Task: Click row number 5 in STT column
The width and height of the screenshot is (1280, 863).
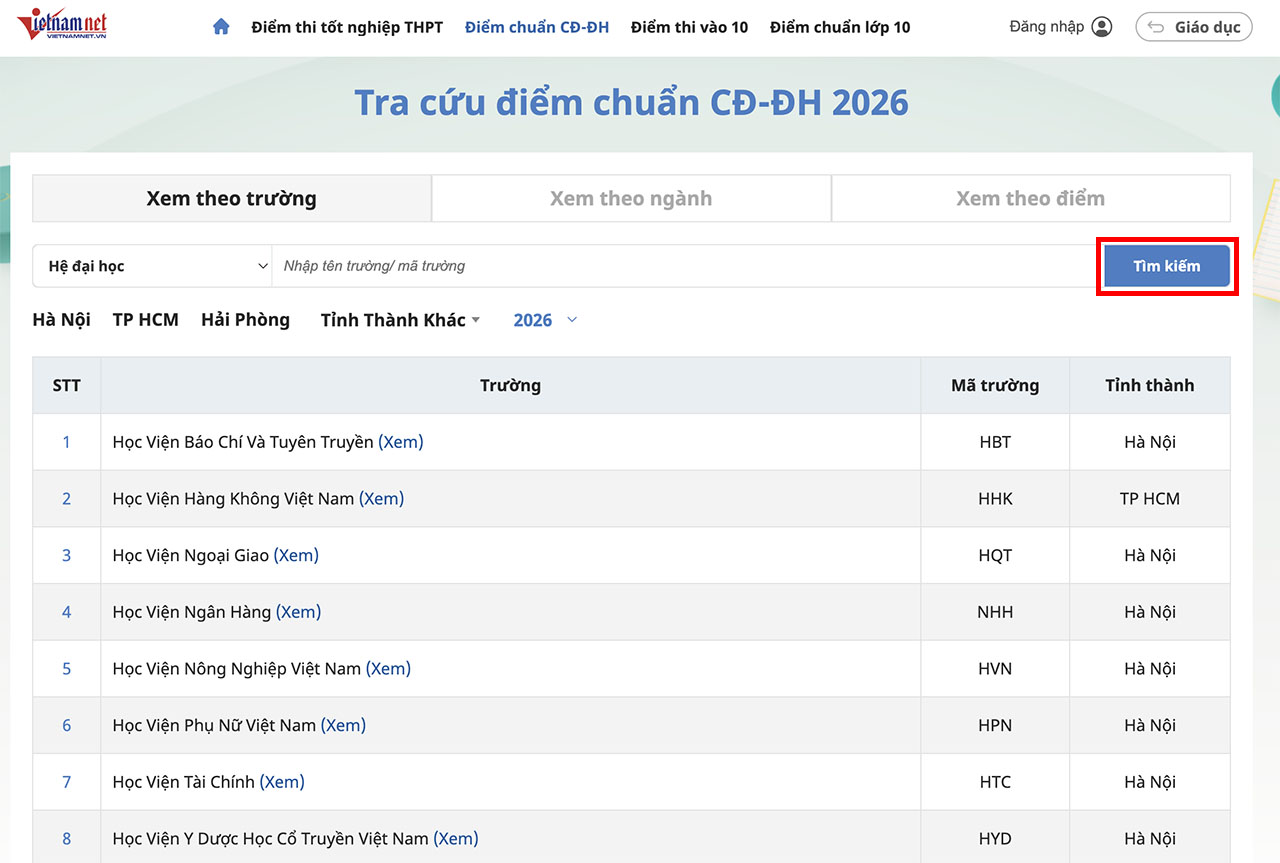Action: point(67,669)
